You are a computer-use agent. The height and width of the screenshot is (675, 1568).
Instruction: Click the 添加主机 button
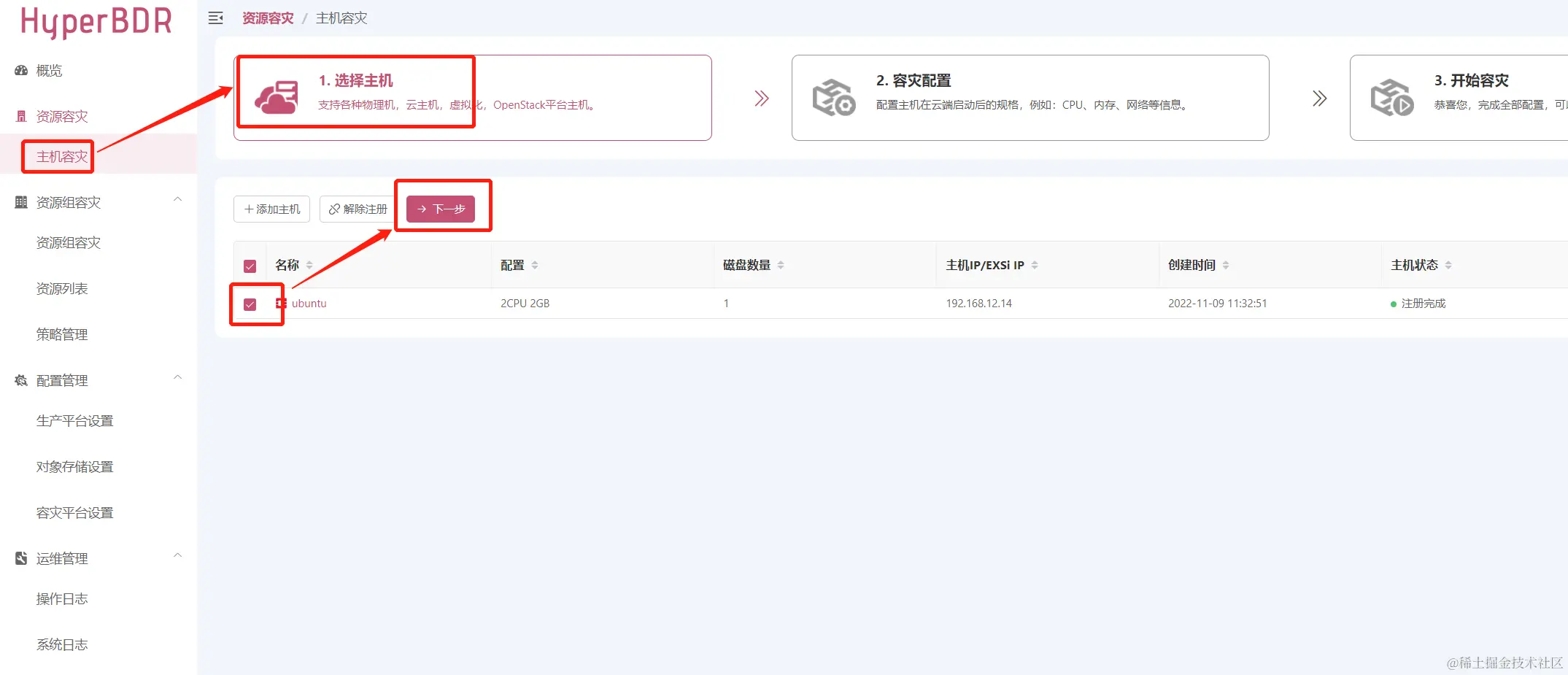click(x=271, y=209)
